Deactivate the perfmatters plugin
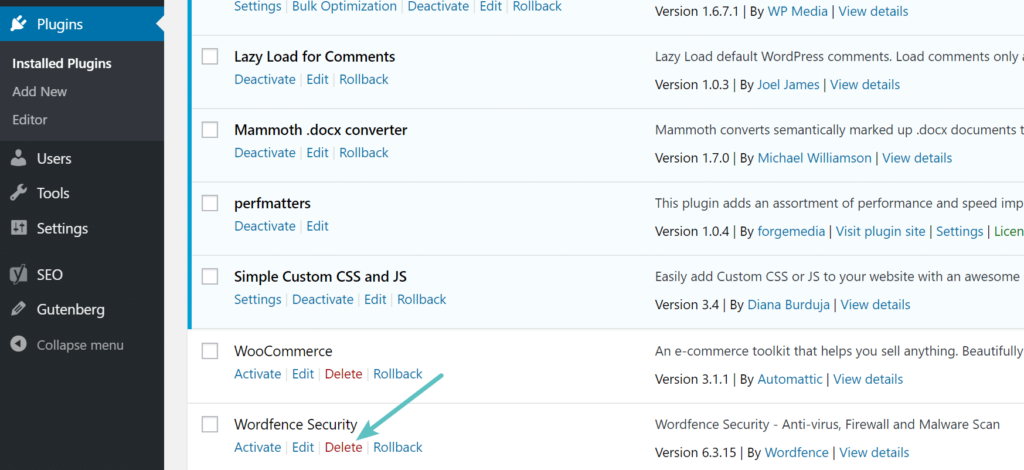This screenshot has width=1024, height=470. (265, 226)
